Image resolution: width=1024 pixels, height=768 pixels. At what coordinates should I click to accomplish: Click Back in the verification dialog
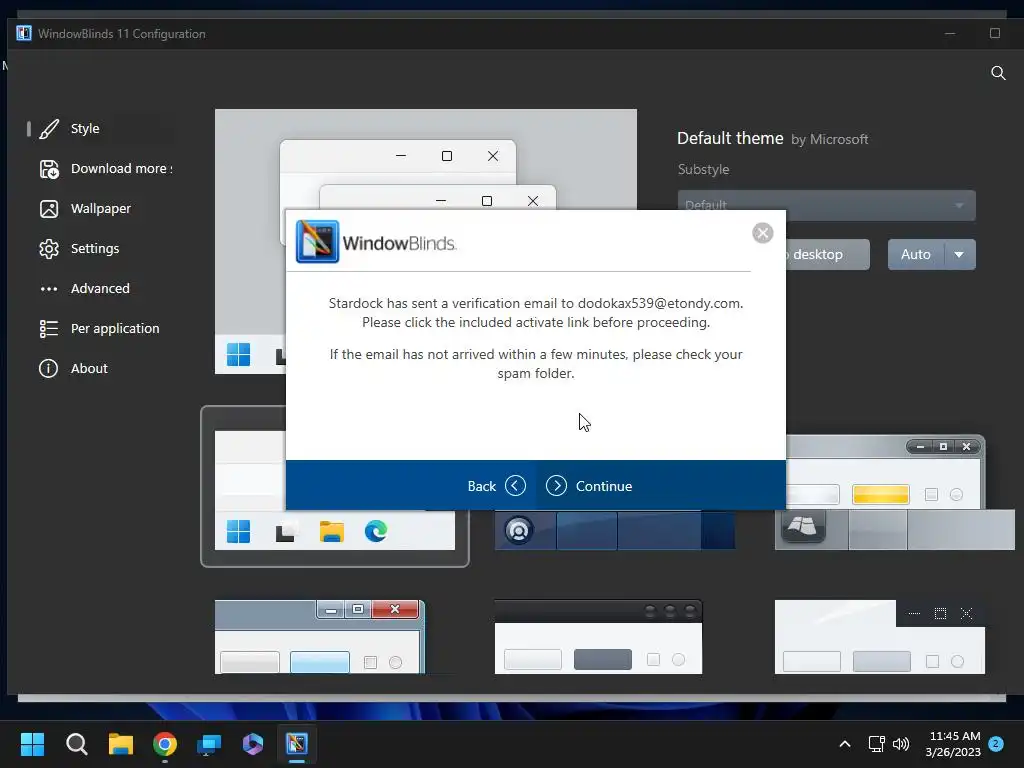496,486
